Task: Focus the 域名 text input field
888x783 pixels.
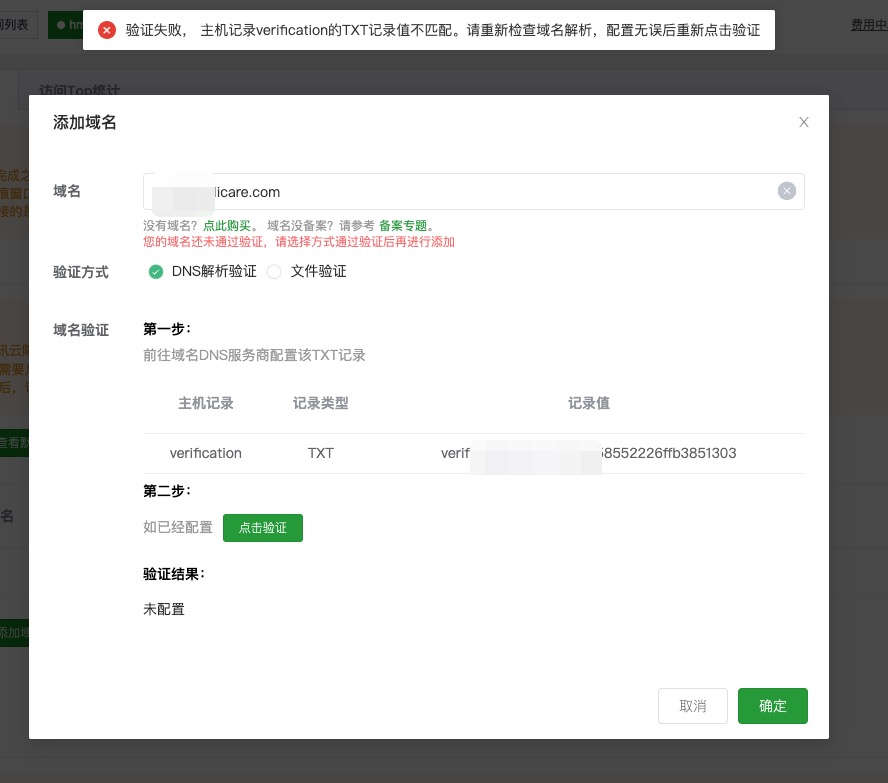Action: pos(460,192)
